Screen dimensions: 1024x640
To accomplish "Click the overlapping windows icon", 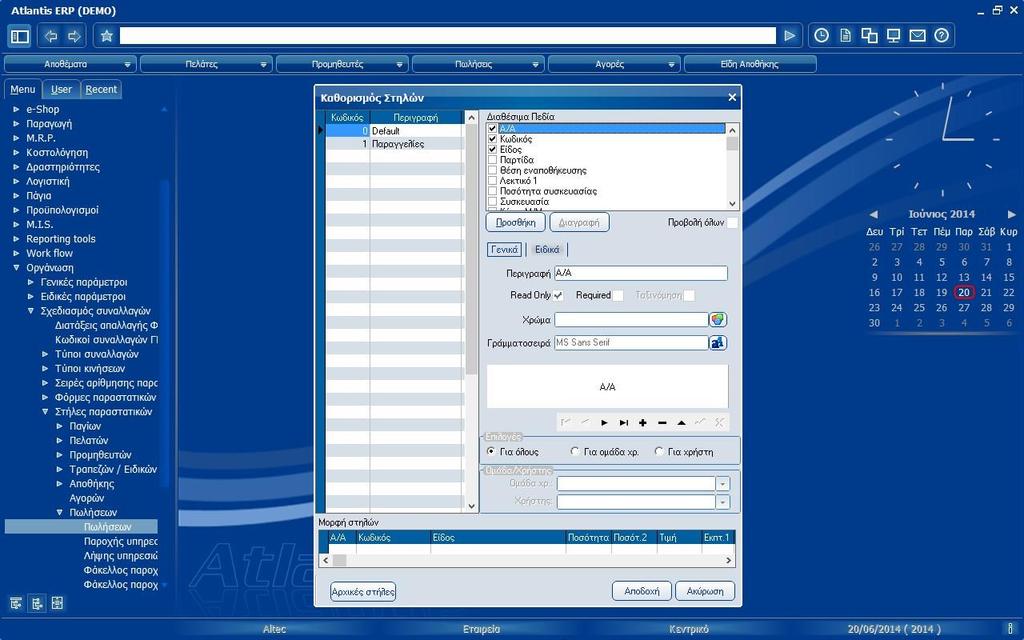I will [869, 36].
